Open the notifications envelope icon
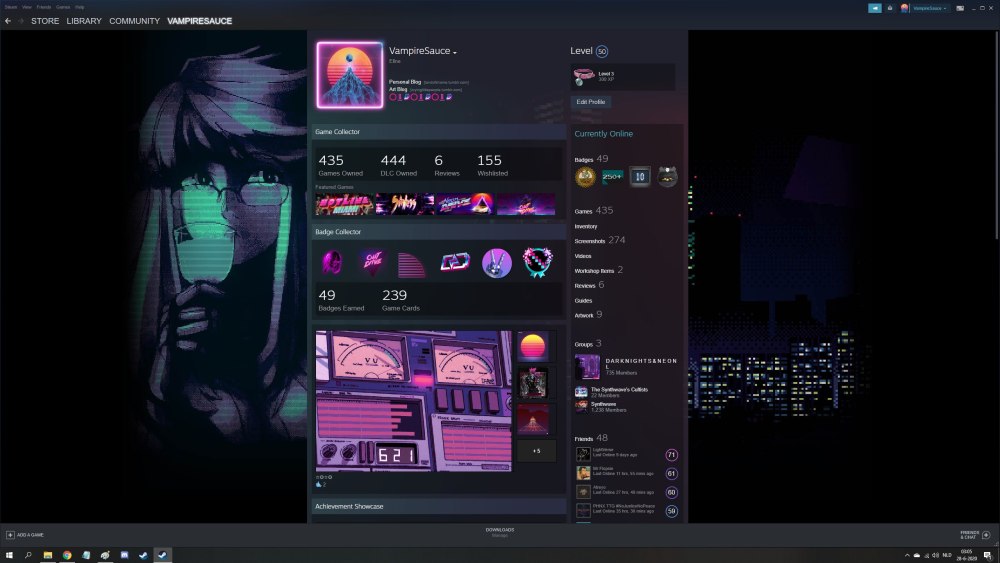The width and height of the screenshot is (1000, 563). point(890,8)
